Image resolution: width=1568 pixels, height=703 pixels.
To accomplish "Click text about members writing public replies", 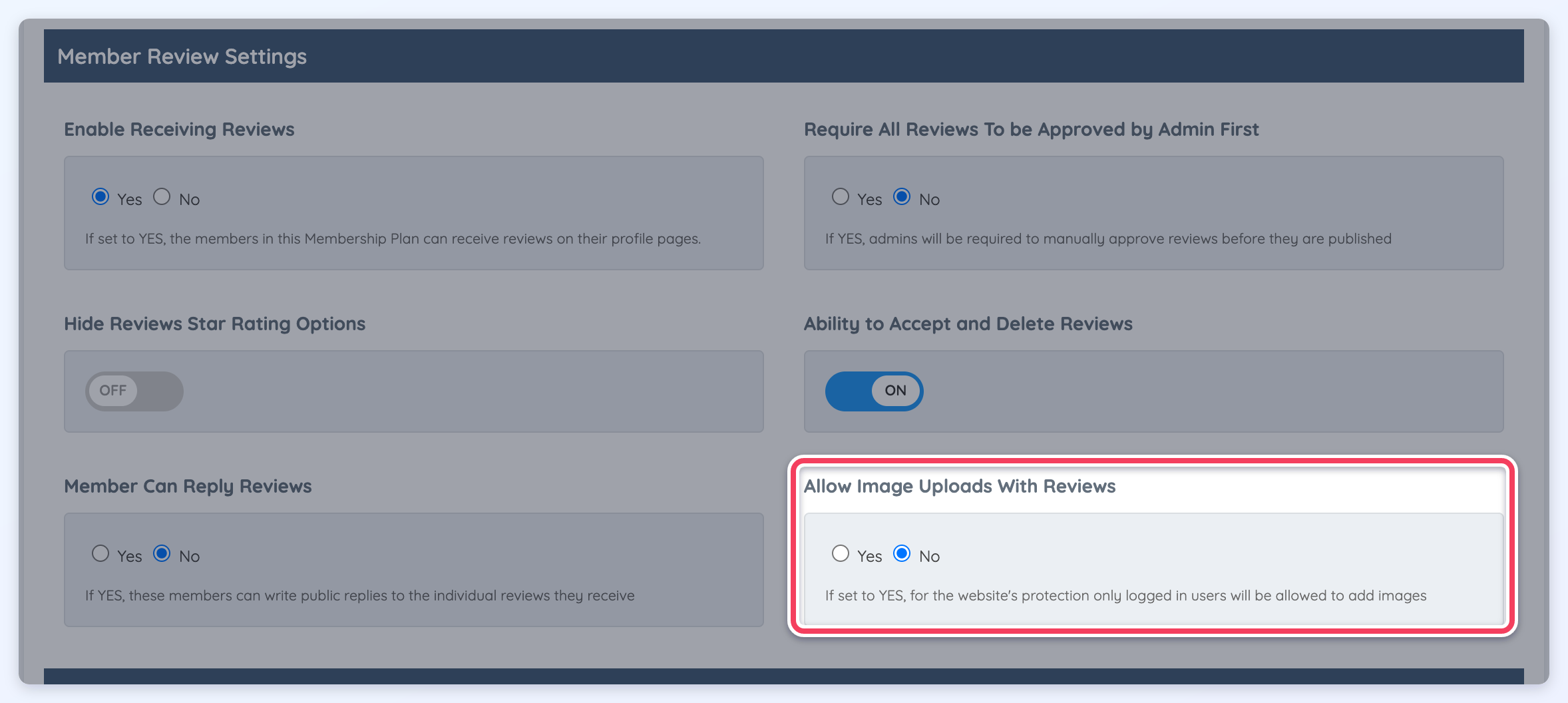I will pos(360,596).
